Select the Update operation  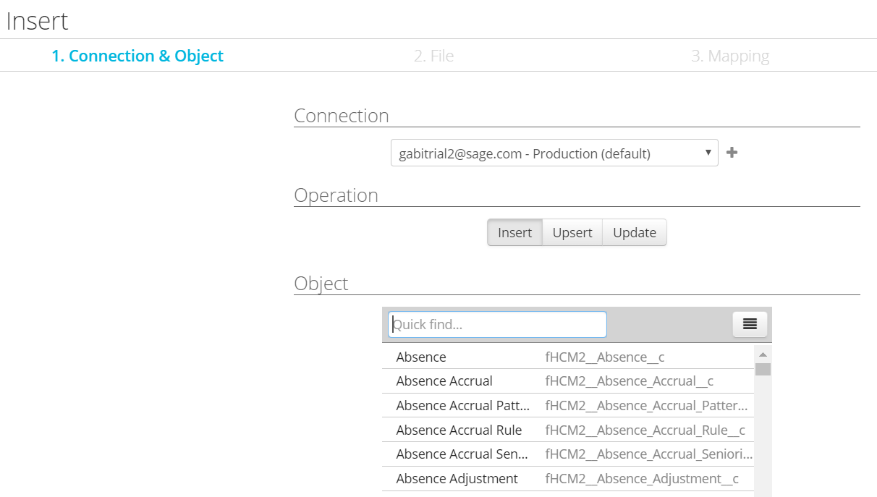click(x=634, y=233)
